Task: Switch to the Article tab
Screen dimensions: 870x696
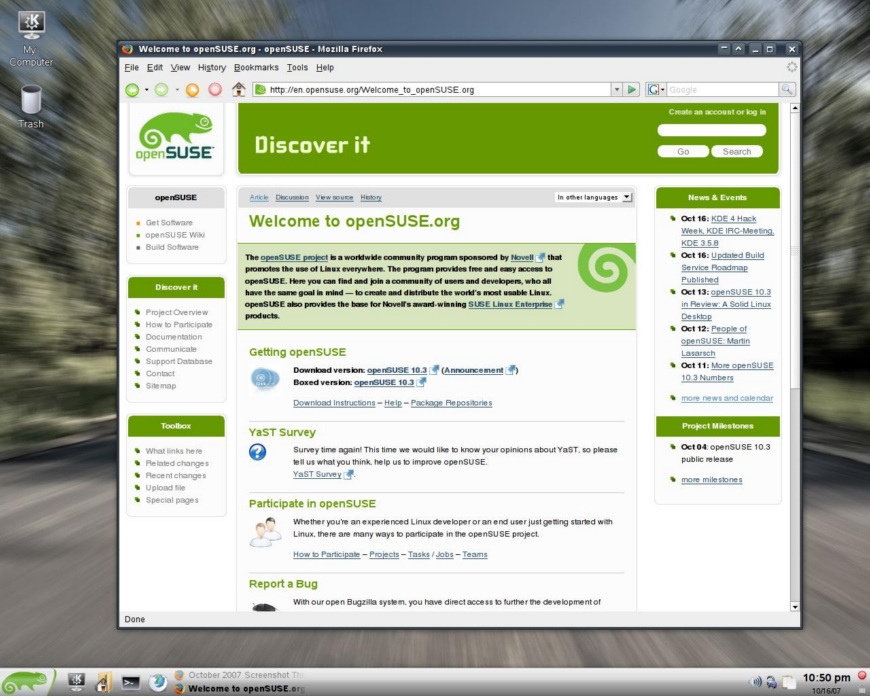Action: [259, 197]
